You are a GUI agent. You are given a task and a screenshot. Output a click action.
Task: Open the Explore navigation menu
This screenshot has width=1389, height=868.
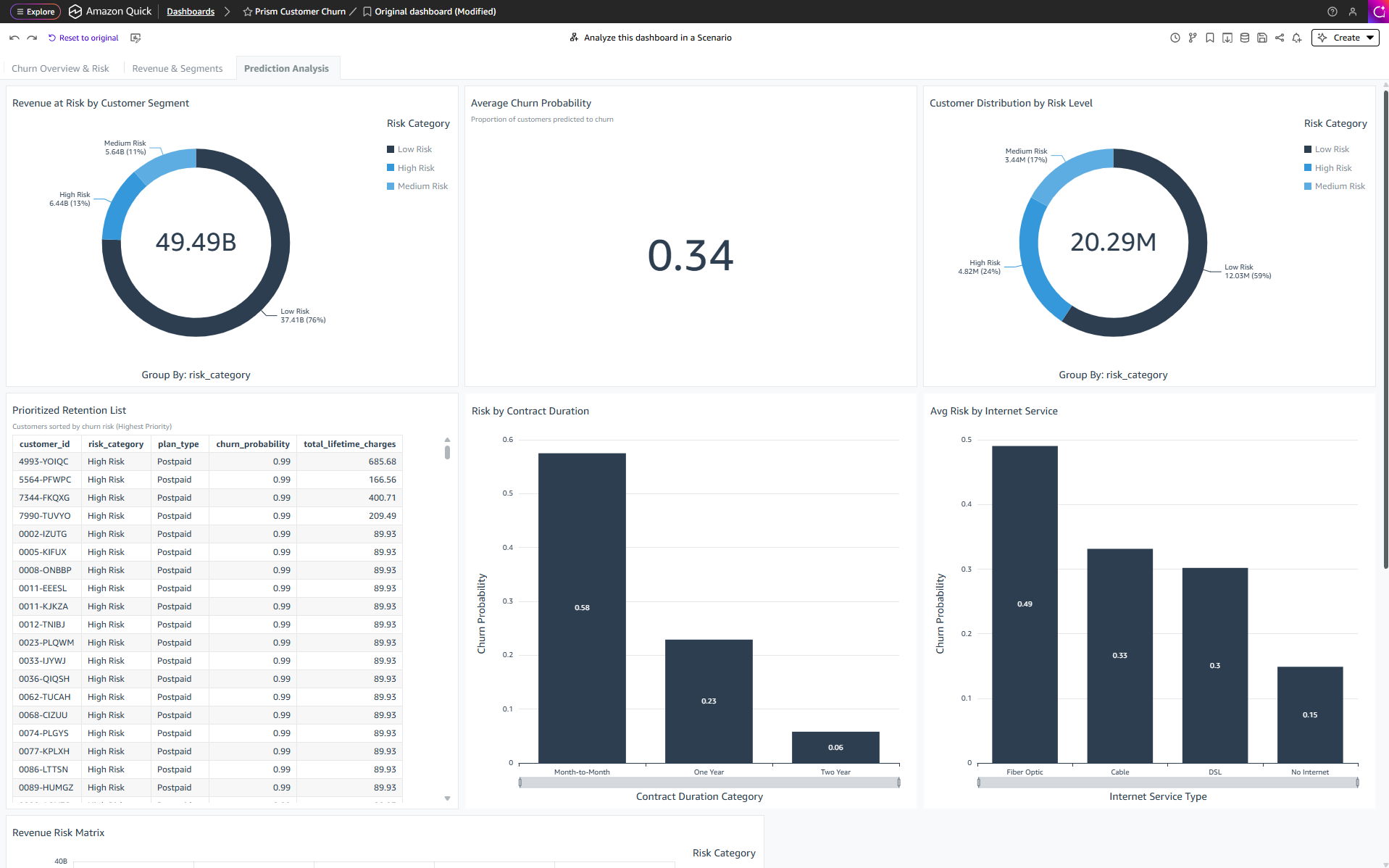(x=36, y=12)
